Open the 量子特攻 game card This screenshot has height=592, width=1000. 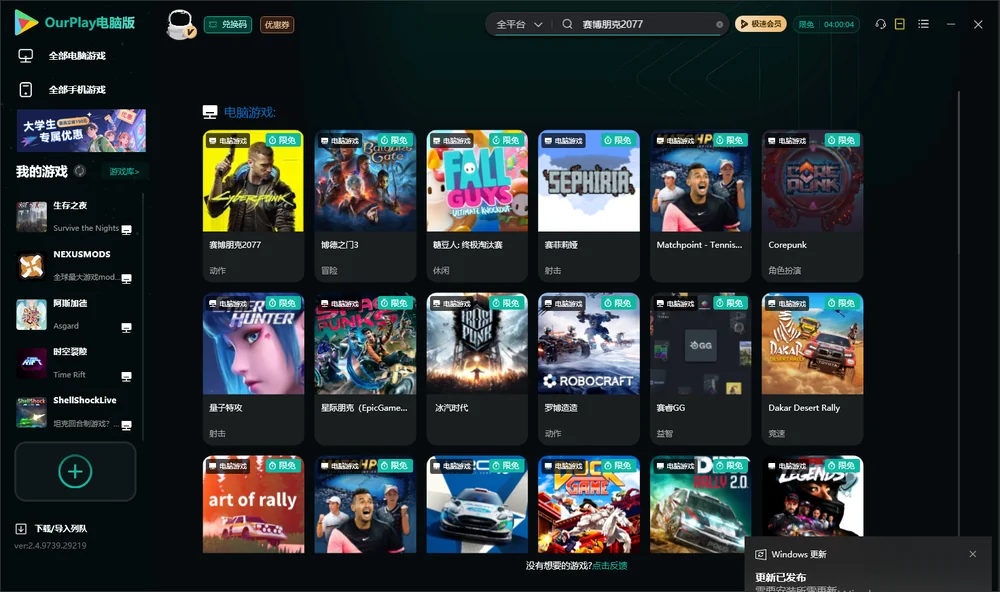pos(253,369)
